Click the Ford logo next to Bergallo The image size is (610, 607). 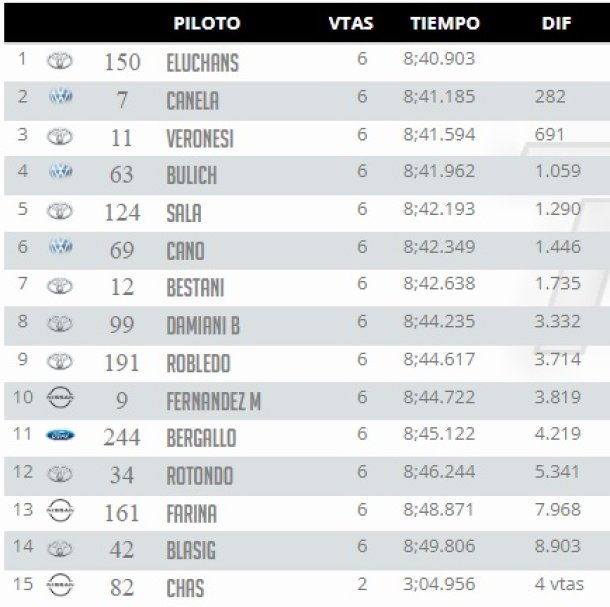tap(60, 435)
